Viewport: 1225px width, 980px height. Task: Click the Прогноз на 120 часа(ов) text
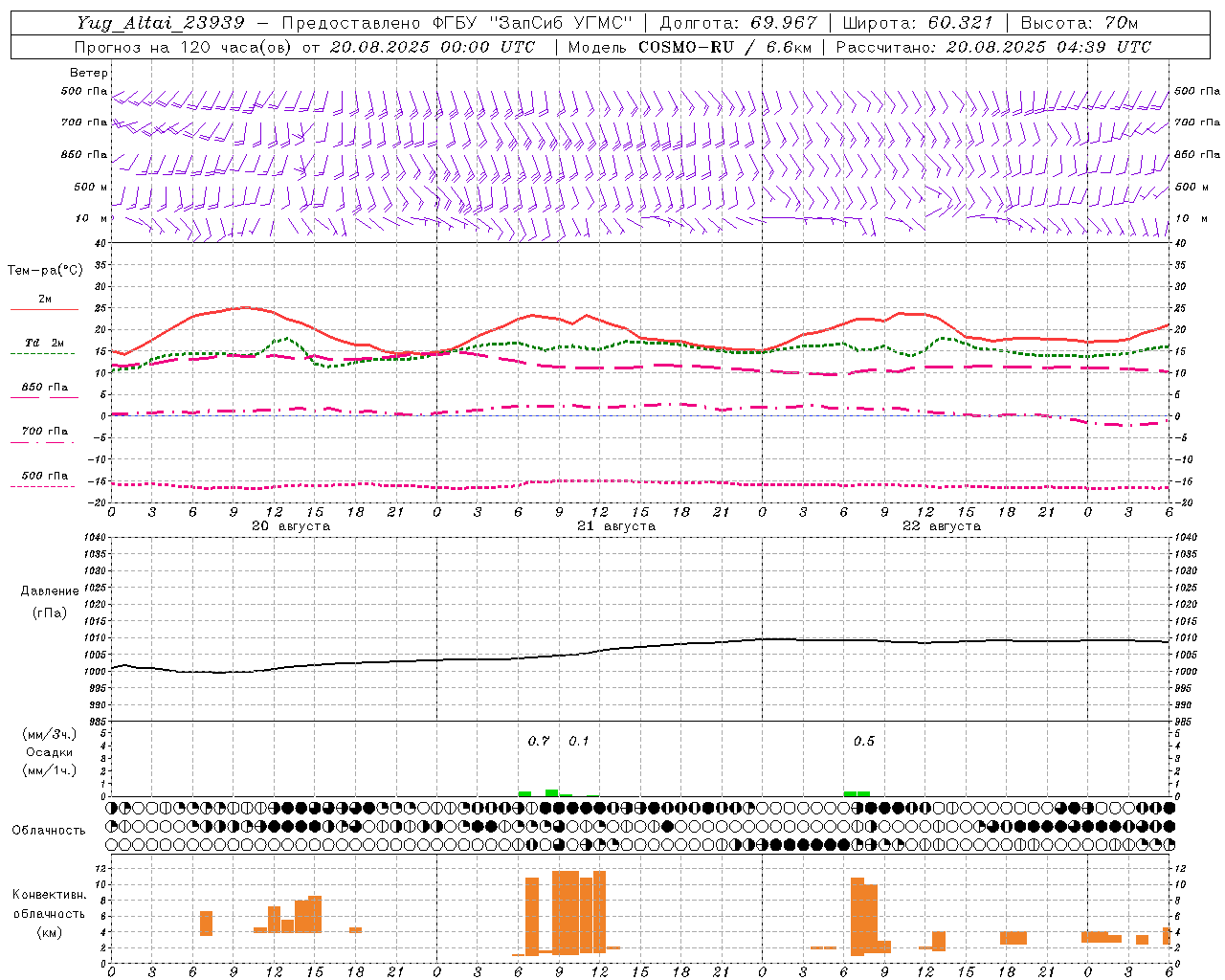184,47
